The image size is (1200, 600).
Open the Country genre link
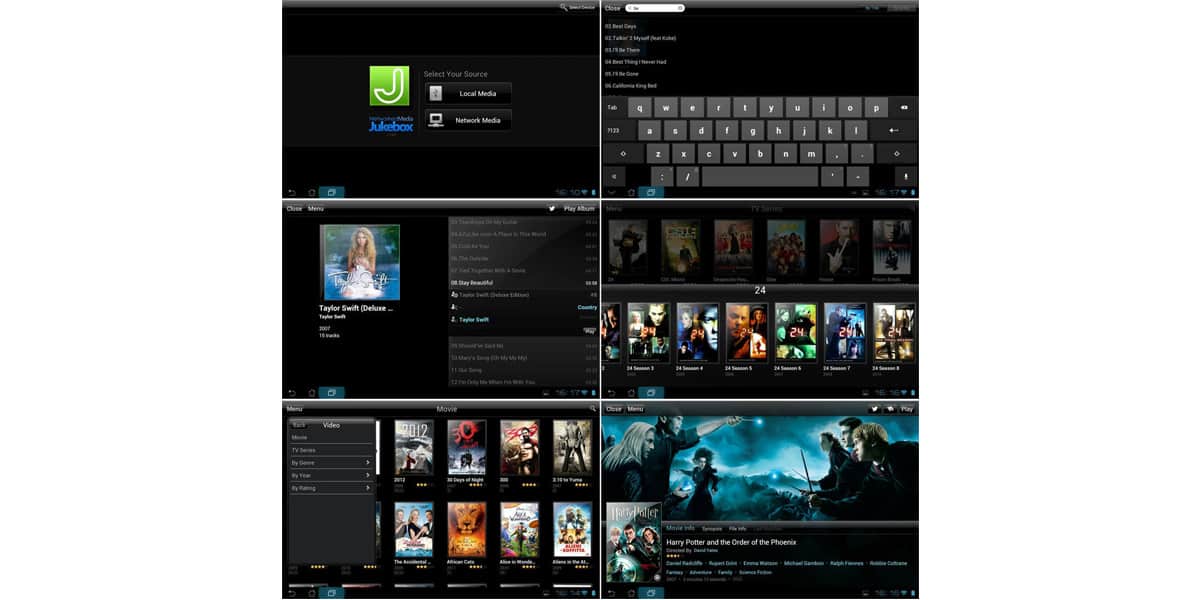point(587,307)
